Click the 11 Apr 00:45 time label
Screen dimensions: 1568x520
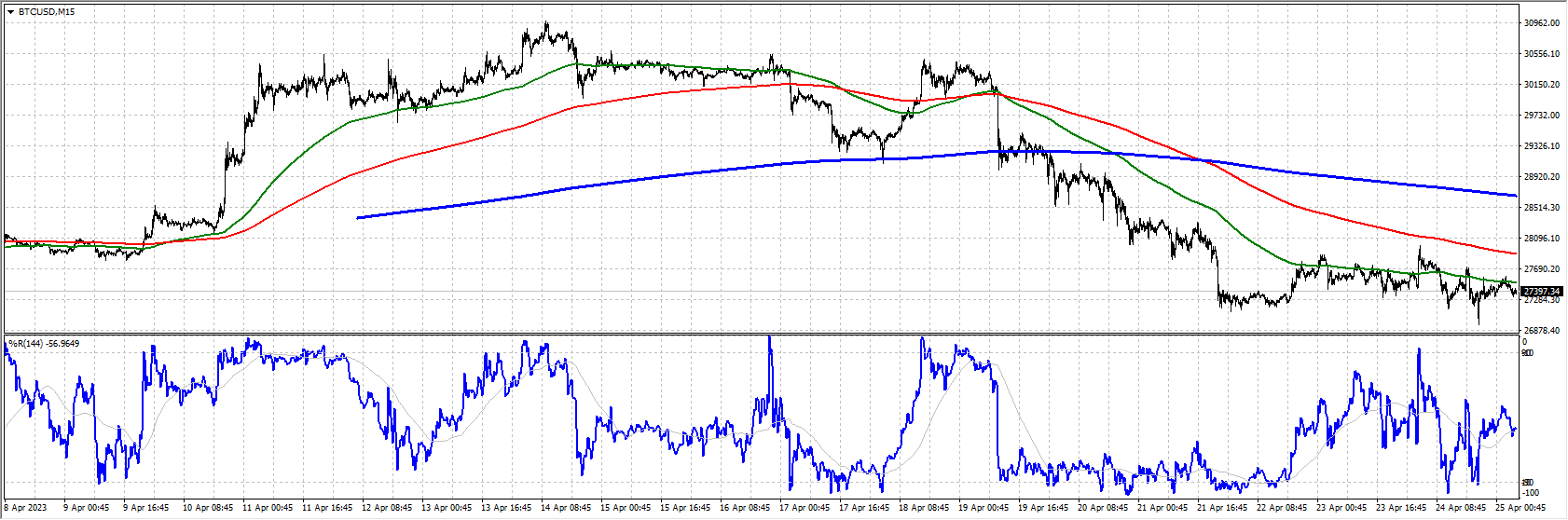coord(268,508)
